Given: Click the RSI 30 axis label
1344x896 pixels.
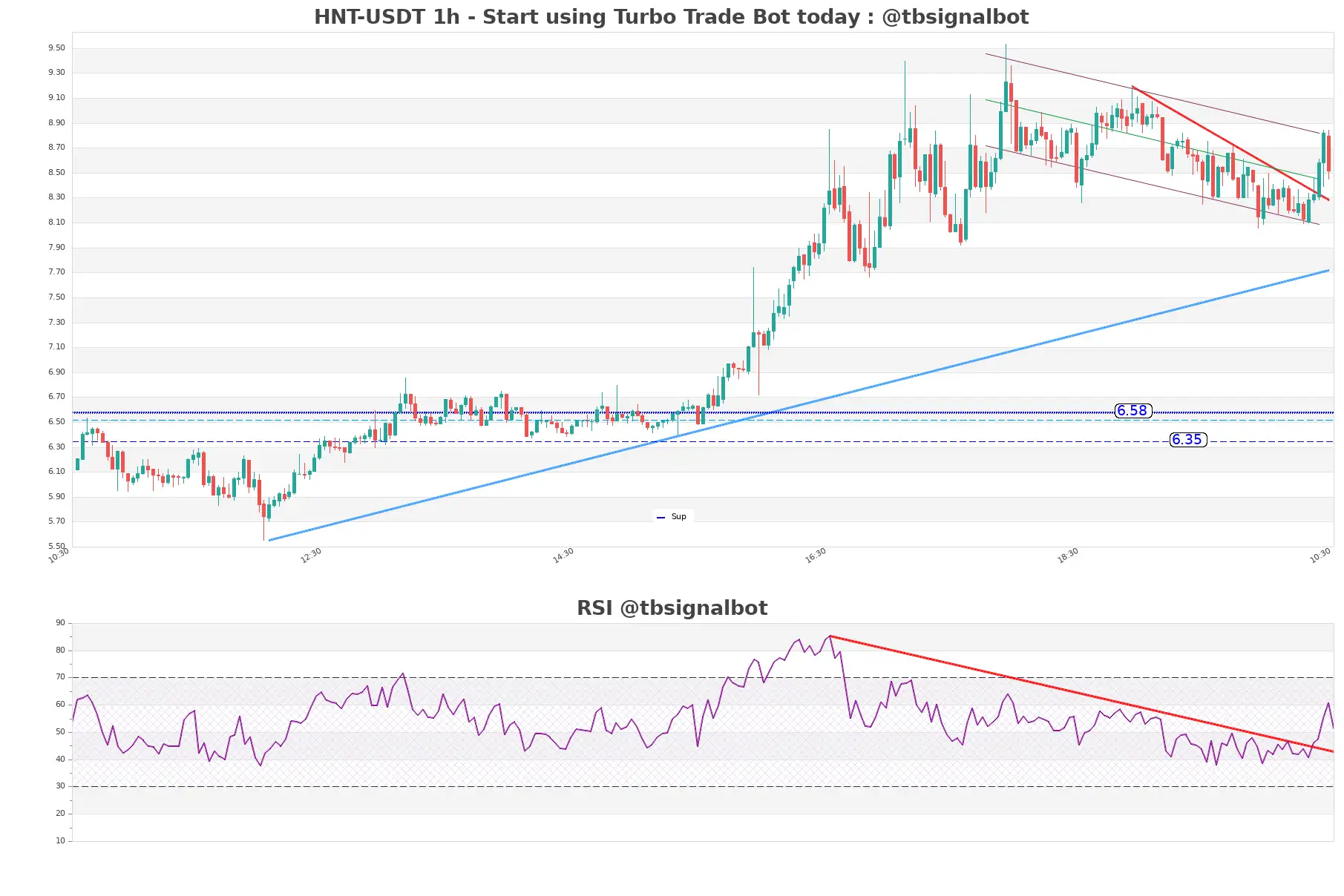Looking at the screenshot, I should pos(60,786).
